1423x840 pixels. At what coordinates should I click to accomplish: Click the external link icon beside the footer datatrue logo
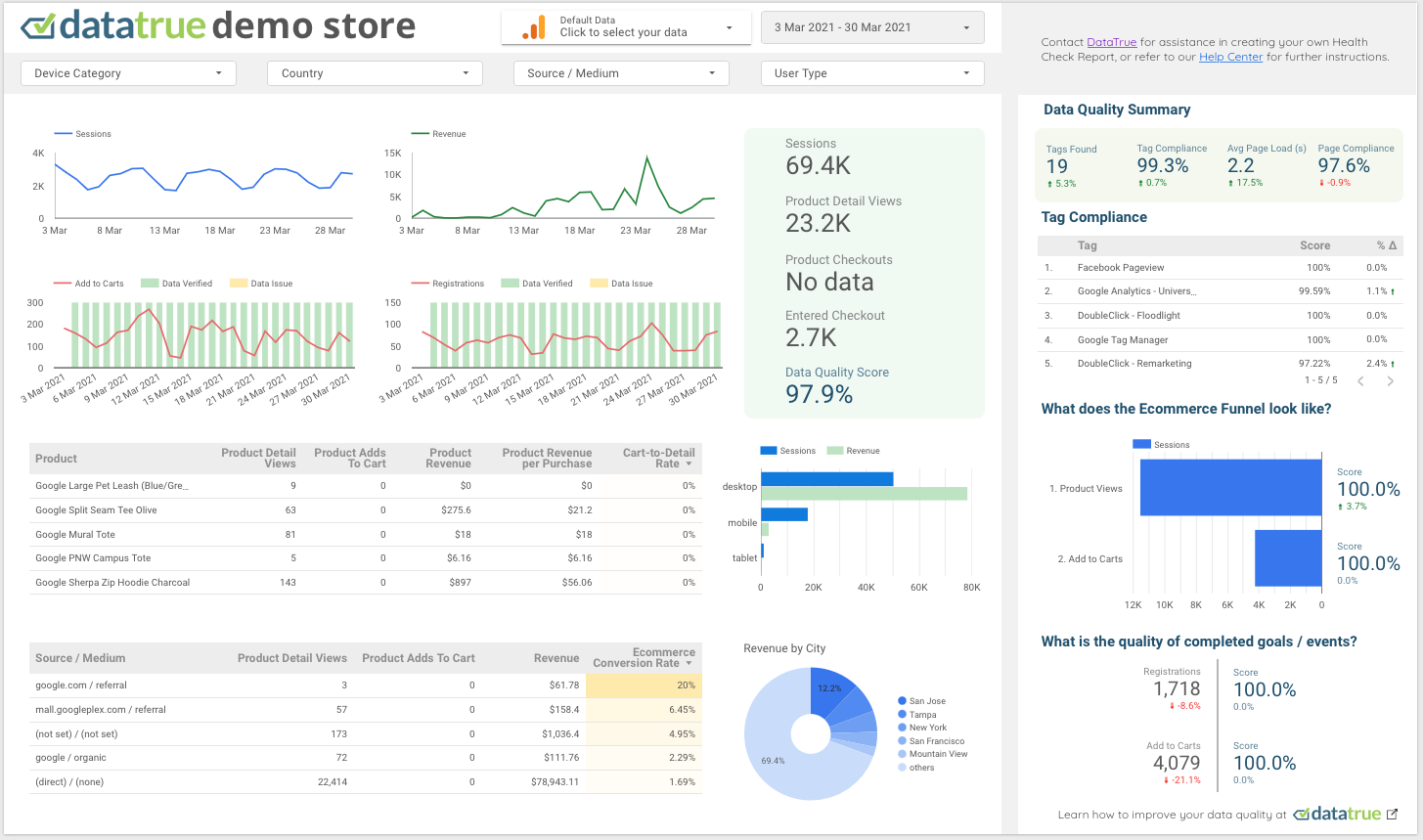tap(1393, 814)
